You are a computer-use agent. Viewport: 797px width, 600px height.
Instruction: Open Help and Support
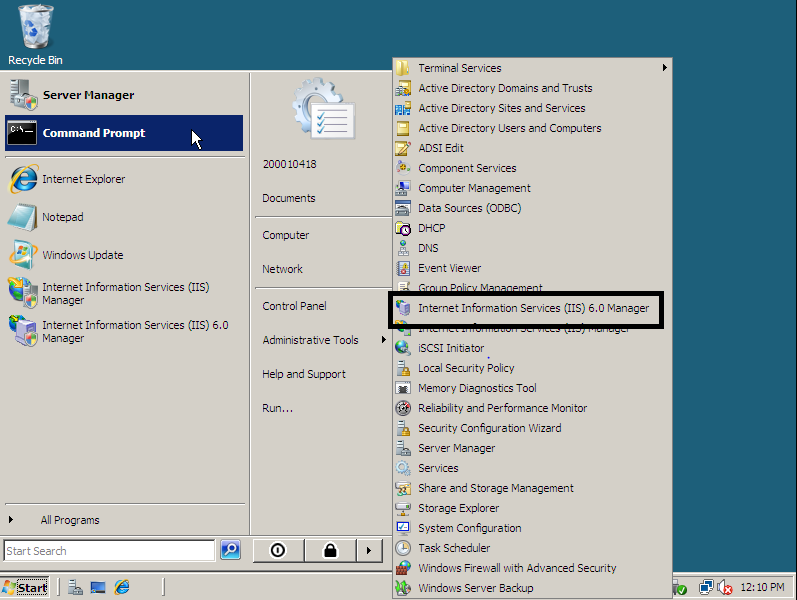click(304, 374)
